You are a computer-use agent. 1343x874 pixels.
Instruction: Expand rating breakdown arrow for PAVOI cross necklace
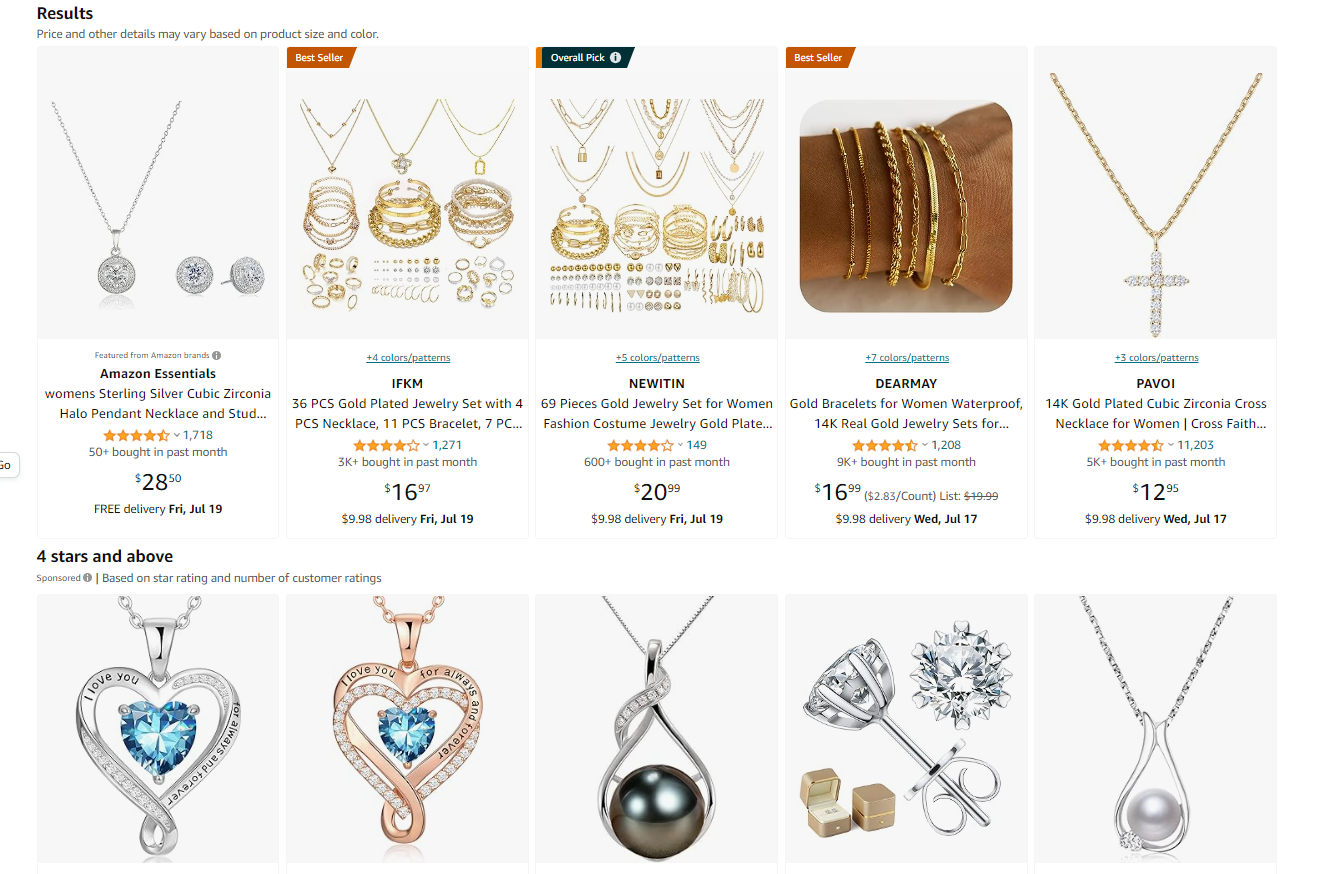pos(1171,446)
